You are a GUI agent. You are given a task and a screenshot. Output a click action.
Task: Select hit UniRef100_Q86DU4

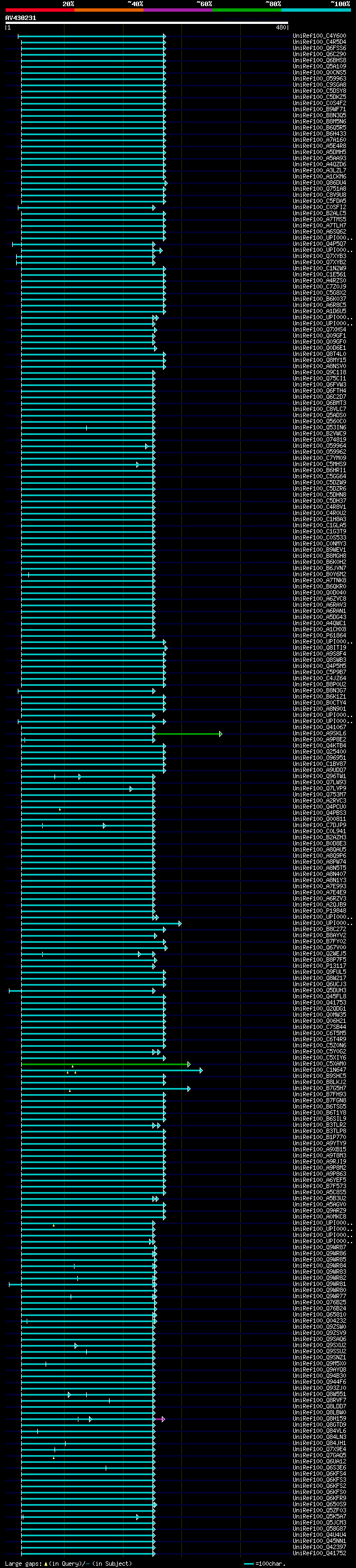(x=319, y=182)
